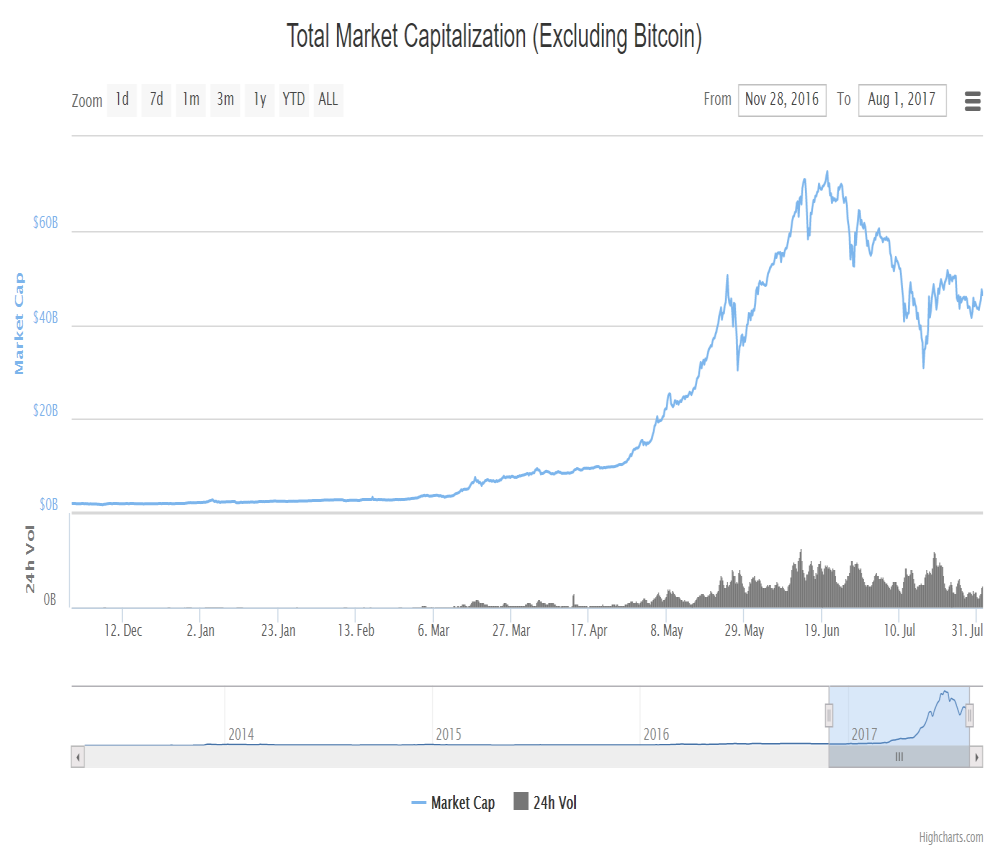Click the 2016 label in navigator
The height and width of the screenshot is (852, 998).
click(656, 734)
